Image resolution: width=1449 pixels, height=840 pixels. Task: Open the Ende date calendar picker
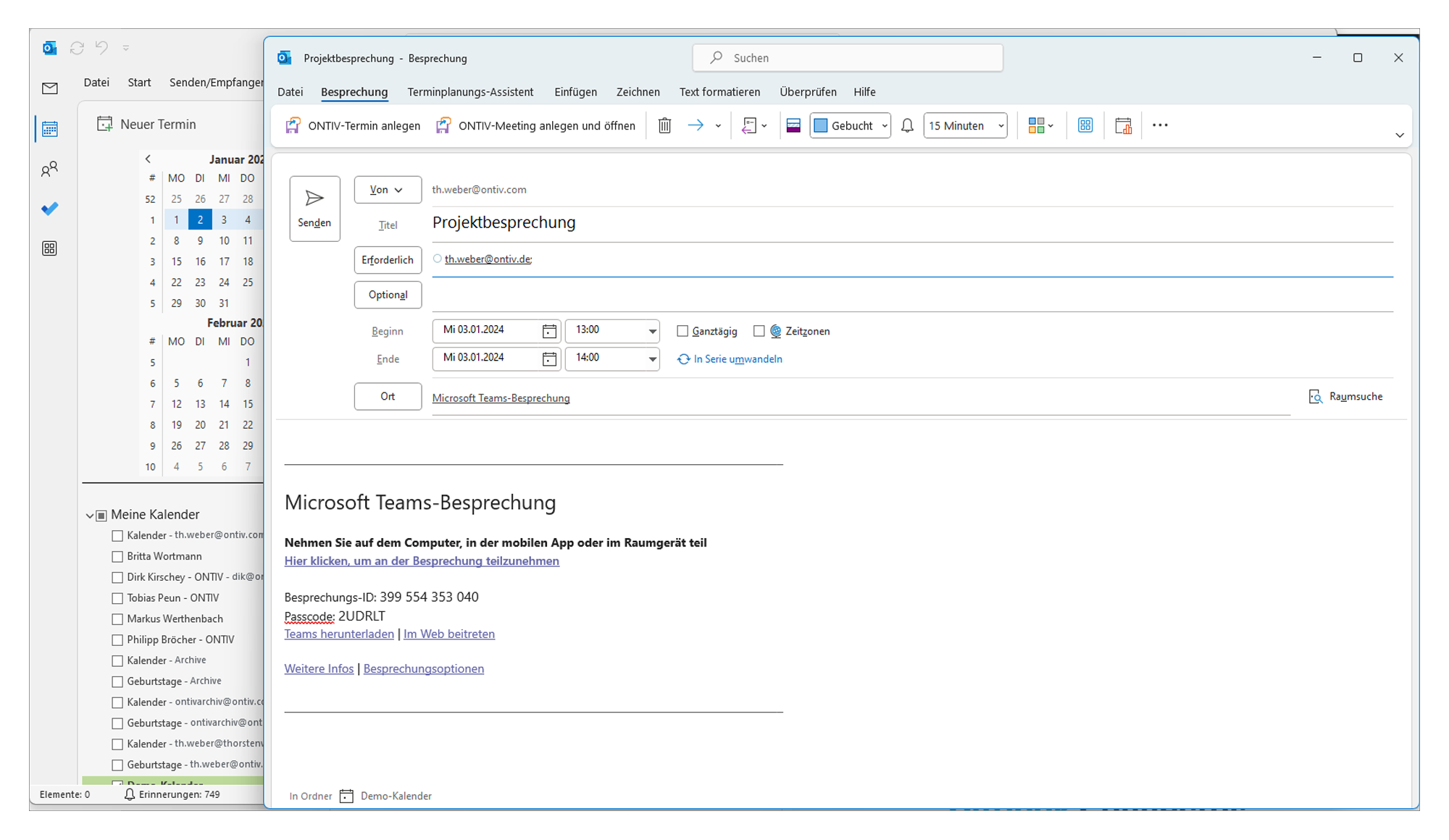[x=549, y=358]
